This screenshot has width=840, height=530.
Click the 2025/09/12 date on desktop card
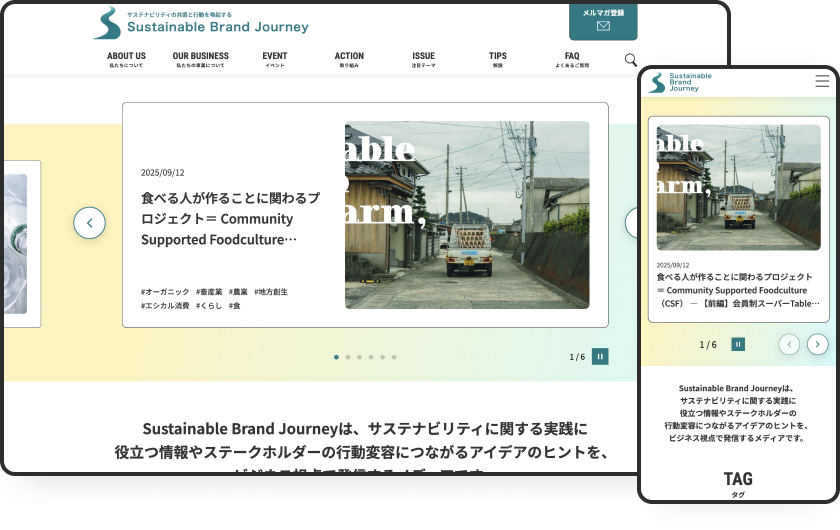tap(162, 173)
